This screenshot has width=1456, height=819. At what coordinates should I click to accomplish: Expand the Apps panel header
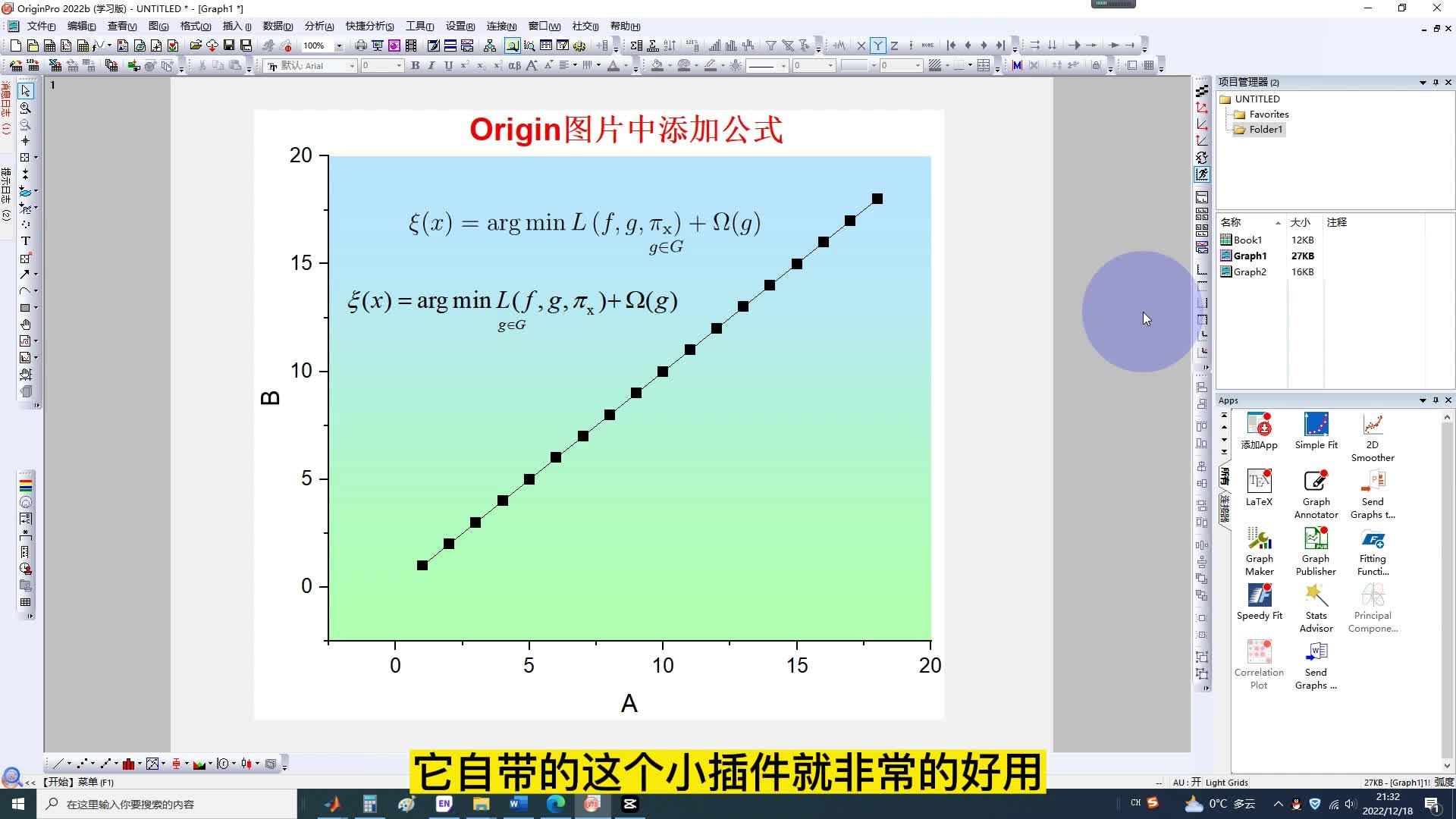[1421, 400]
